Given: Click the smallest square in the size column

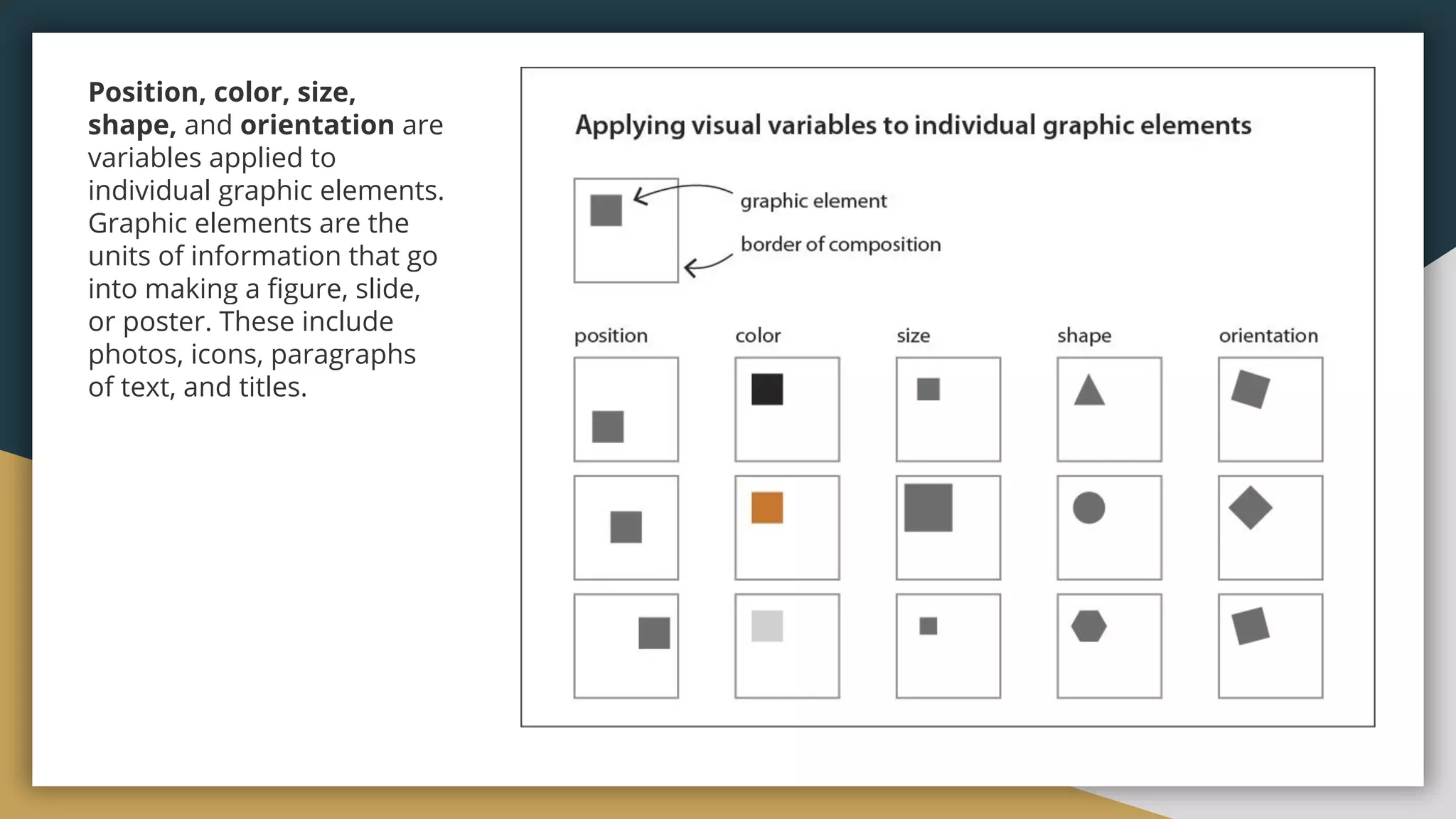Looking at the screenshot, I should [928, 626].
